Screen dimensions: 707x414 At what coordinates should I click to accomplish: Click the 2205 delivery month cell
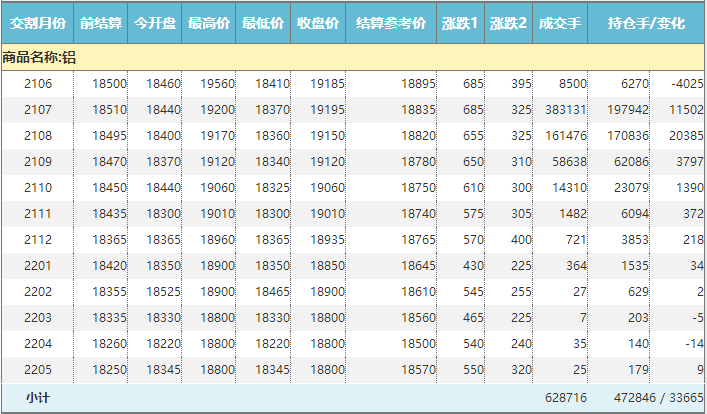(38, 370)
